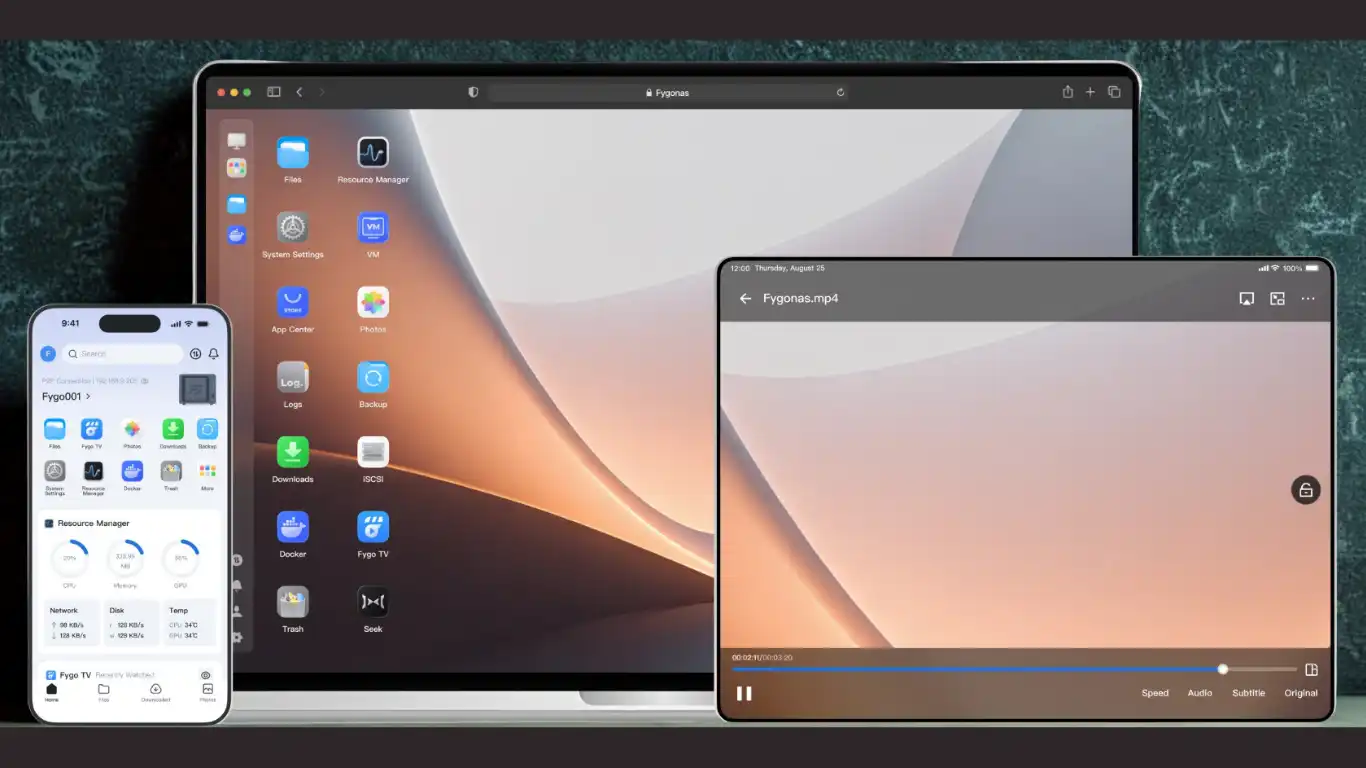Open the Trash on the laptop desktop
The image size is (1366, 768).
pos(293,602)
